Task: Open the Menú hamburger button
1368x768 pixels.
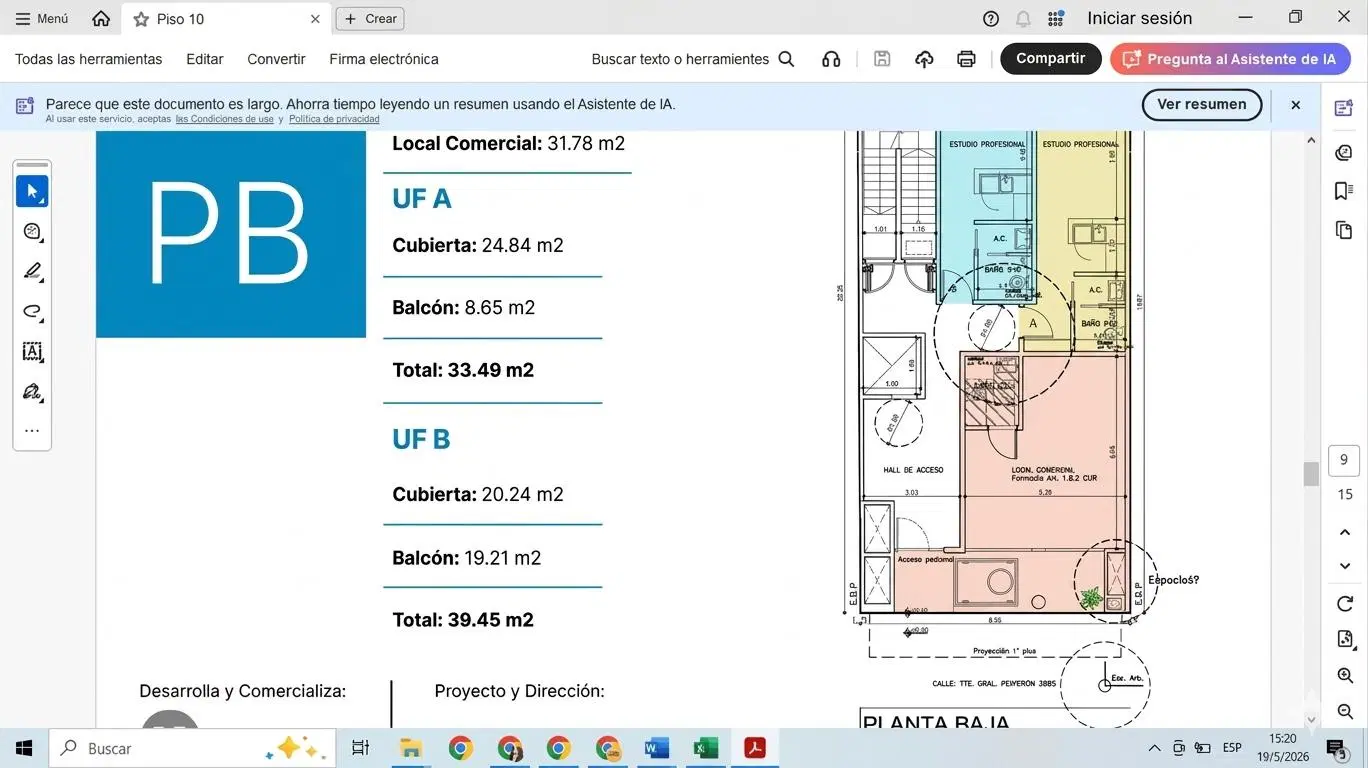Action: 42,18
